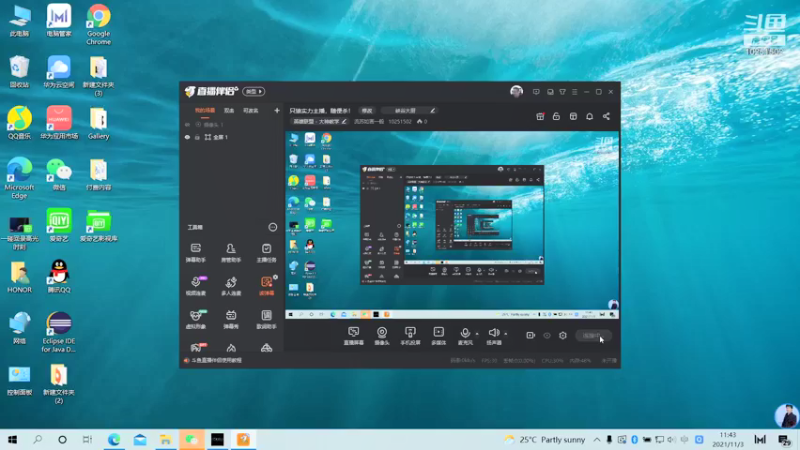The height and width of the screenshot is (450, 800).
Task: Click the go-live pill button in bottom bar
Action: 593,336
